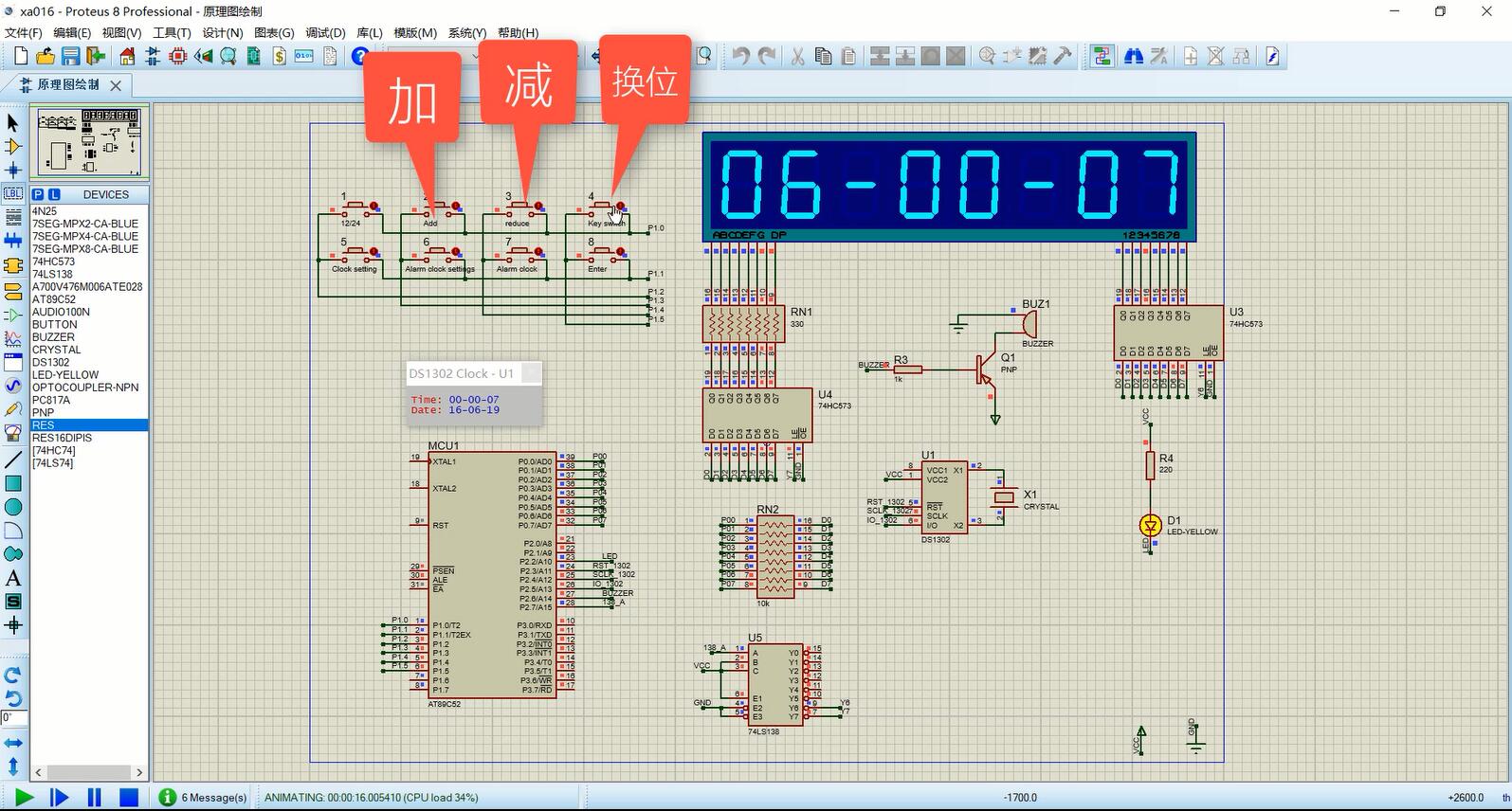Select AT89C52 in the devices list
This screenshot has width=1512, height=811.
click(x=89, y=299)
